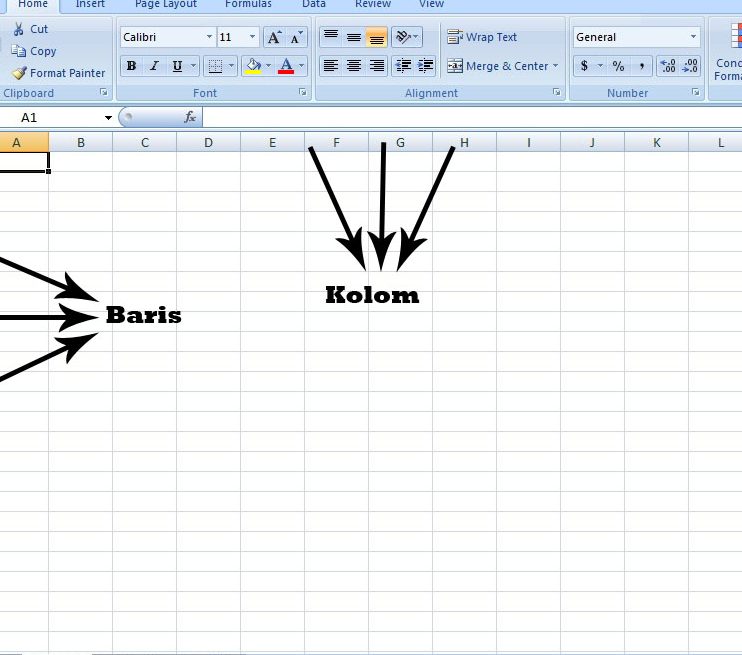742x655 pixels.
Task: Open Alignment dialog launcher
Action: [x=556, y=92]
